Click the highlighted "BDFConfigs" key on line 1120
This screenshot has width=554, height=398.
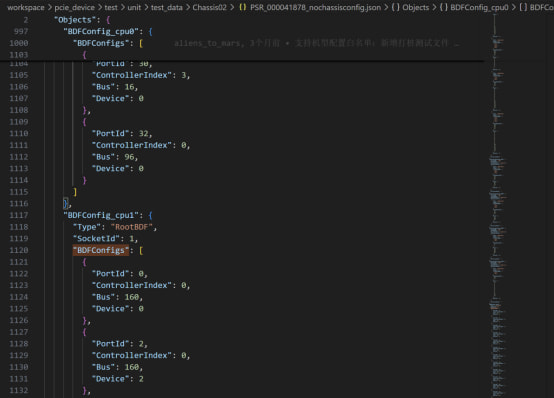point(101,250)
